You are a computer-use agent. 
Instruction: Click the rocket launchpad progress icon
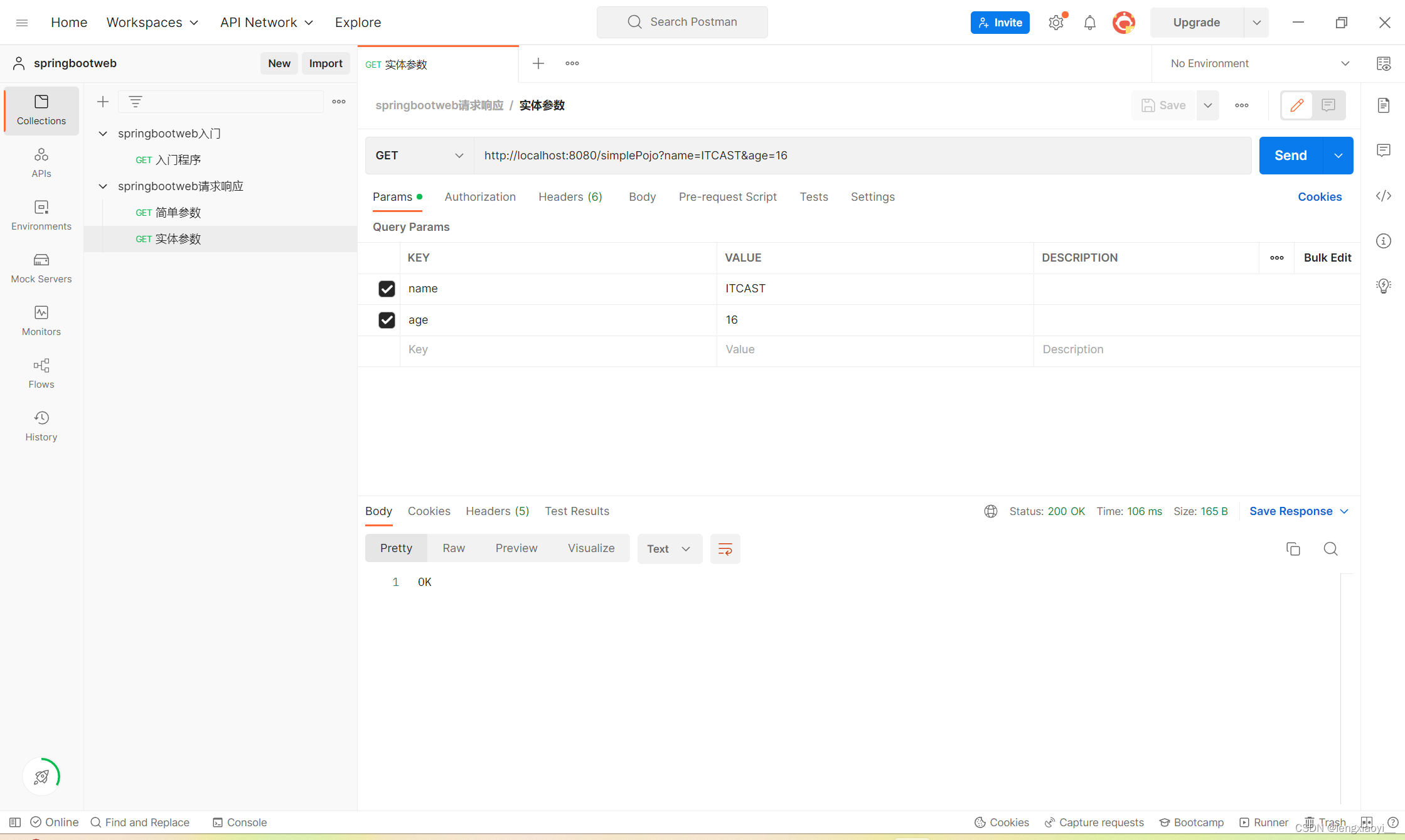(41, 777)
